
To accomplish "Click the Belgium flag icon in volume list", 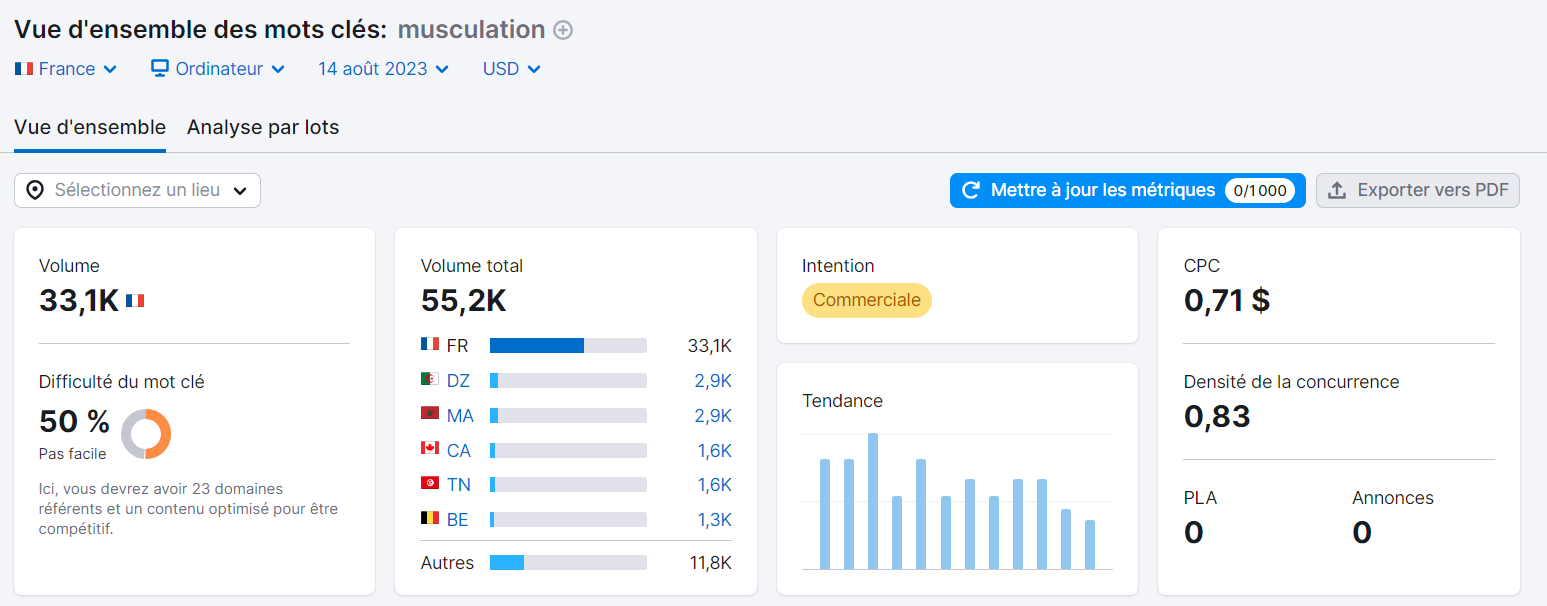I will (430, 519).
